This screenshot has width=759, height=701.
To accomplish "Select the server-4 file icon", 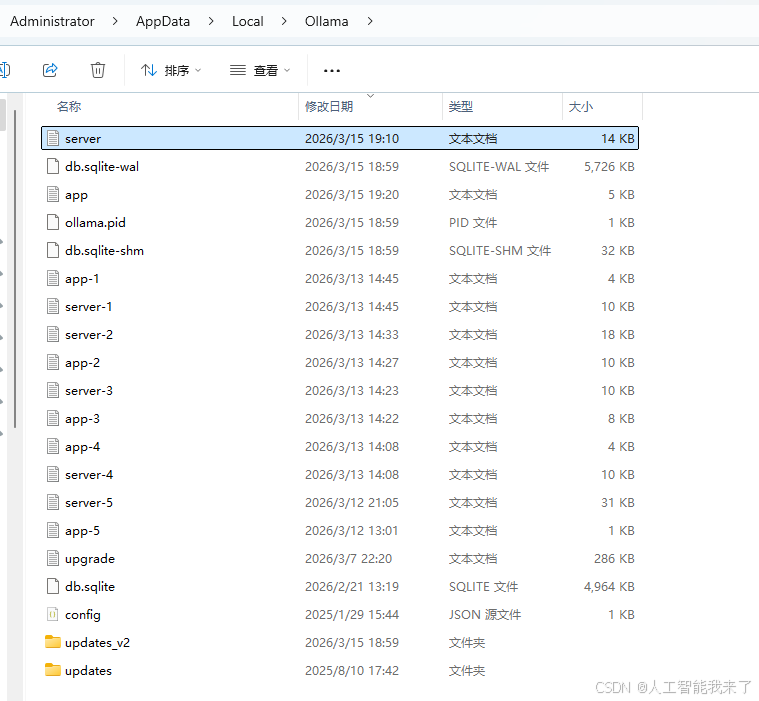I will click(53, 475).
